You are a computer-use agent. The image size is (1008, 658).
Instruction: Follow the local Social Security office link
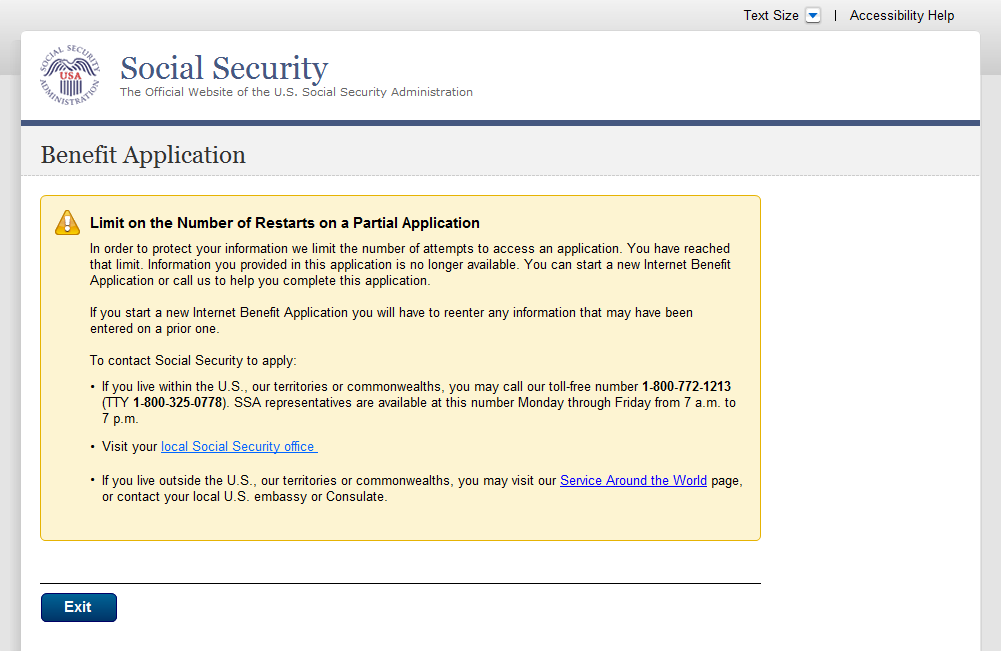(x=238, y=447)
